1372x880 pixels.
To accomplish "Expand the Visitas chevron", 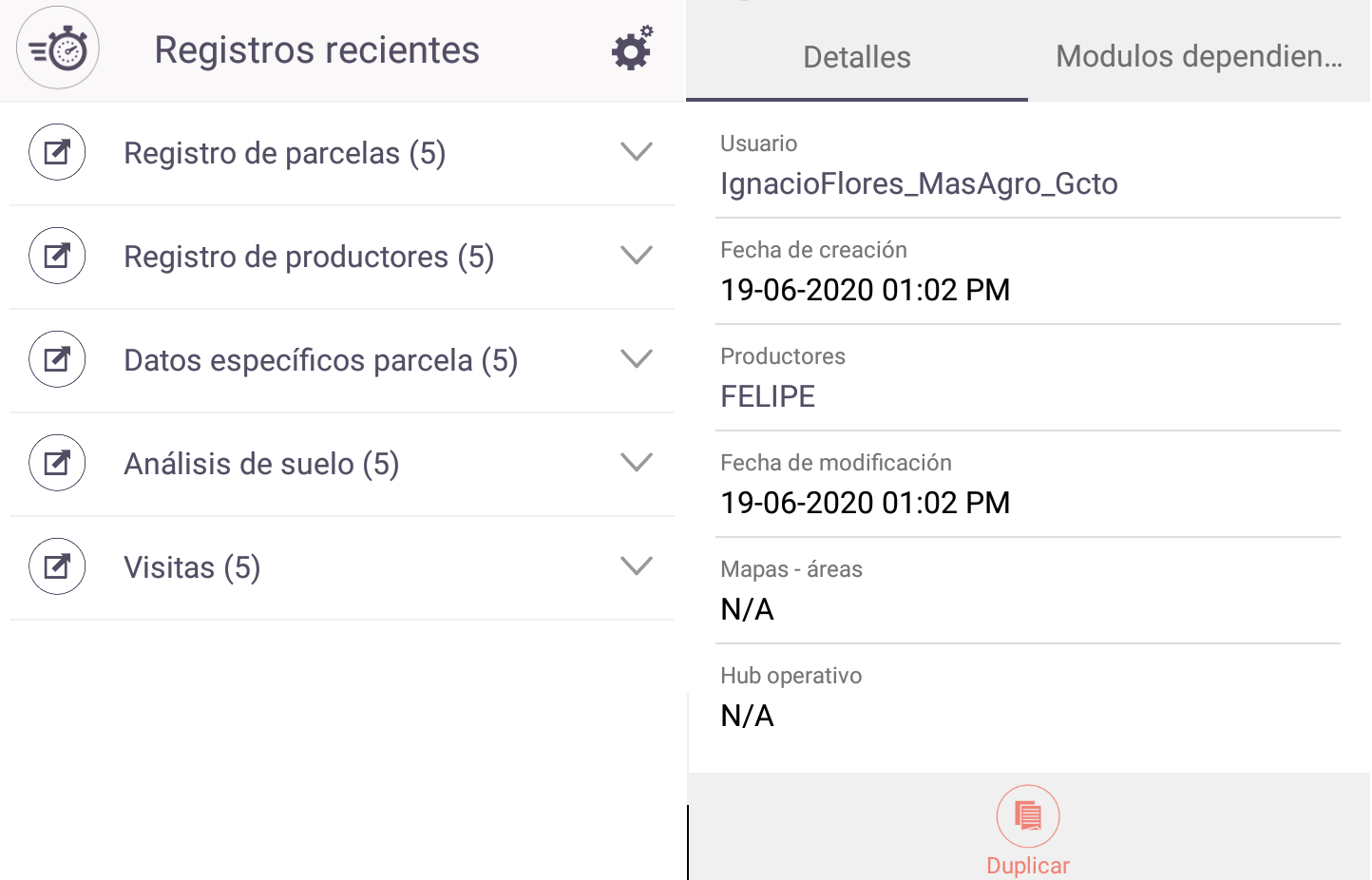I will click(637, 565).
